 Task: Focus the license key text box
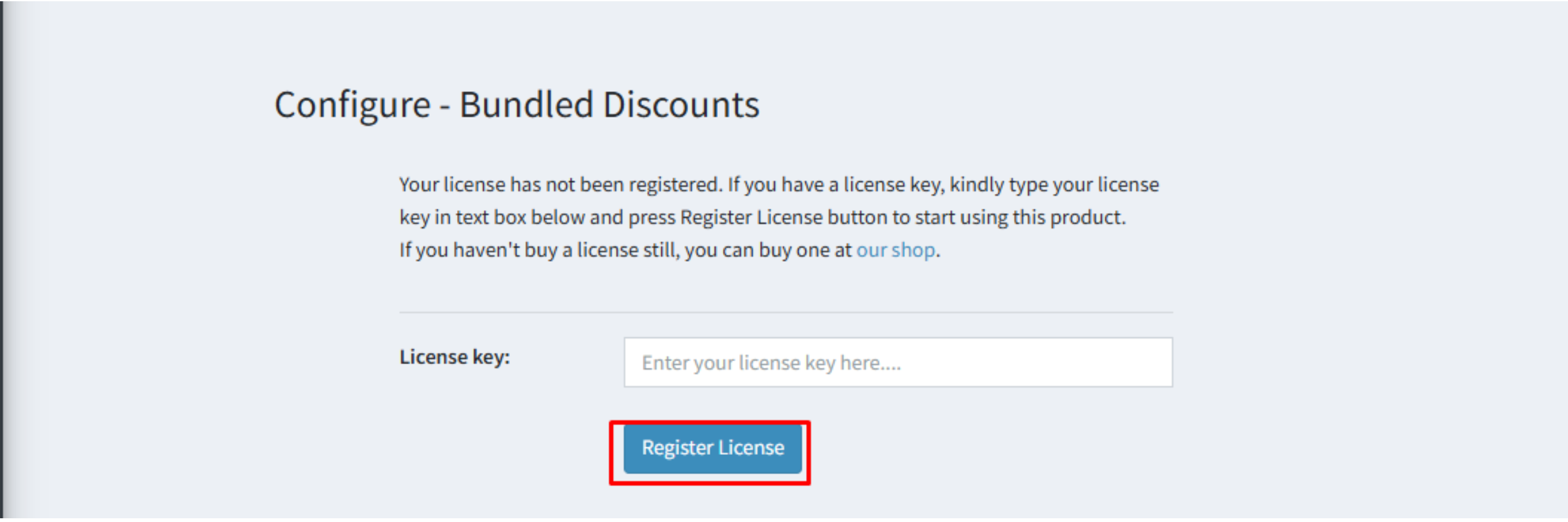(x=897, y=362)
